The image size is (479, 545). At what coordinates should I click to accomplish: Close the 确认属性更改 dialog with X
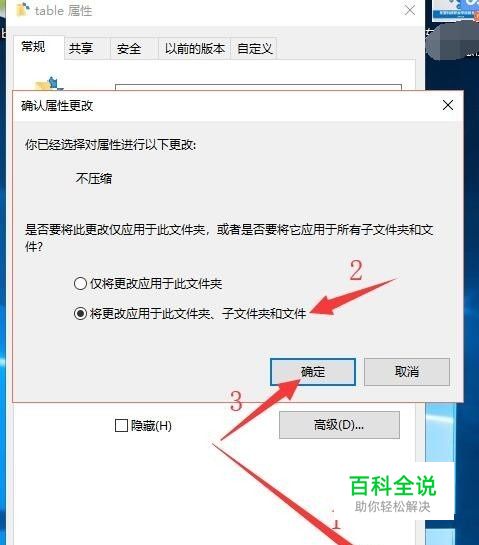click(x=448, y=105)
